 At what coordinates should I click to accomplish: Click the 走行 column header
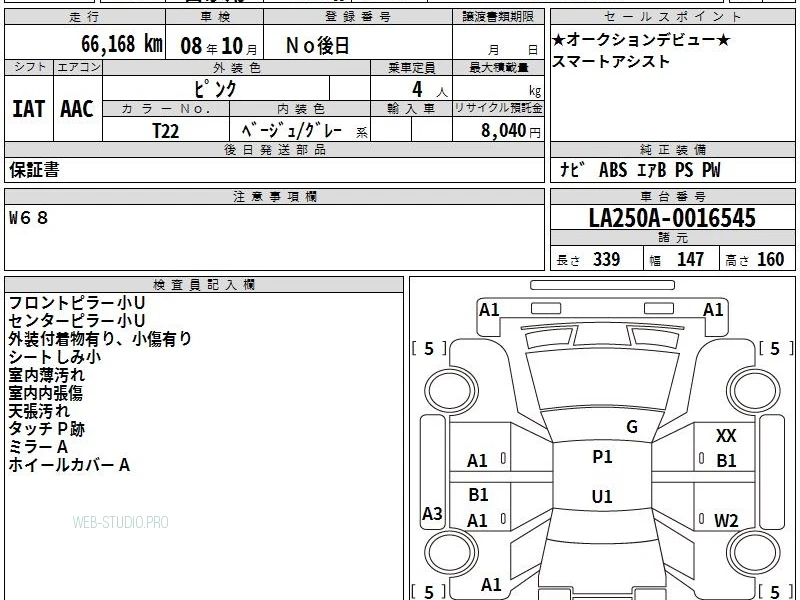coord(84,17)
